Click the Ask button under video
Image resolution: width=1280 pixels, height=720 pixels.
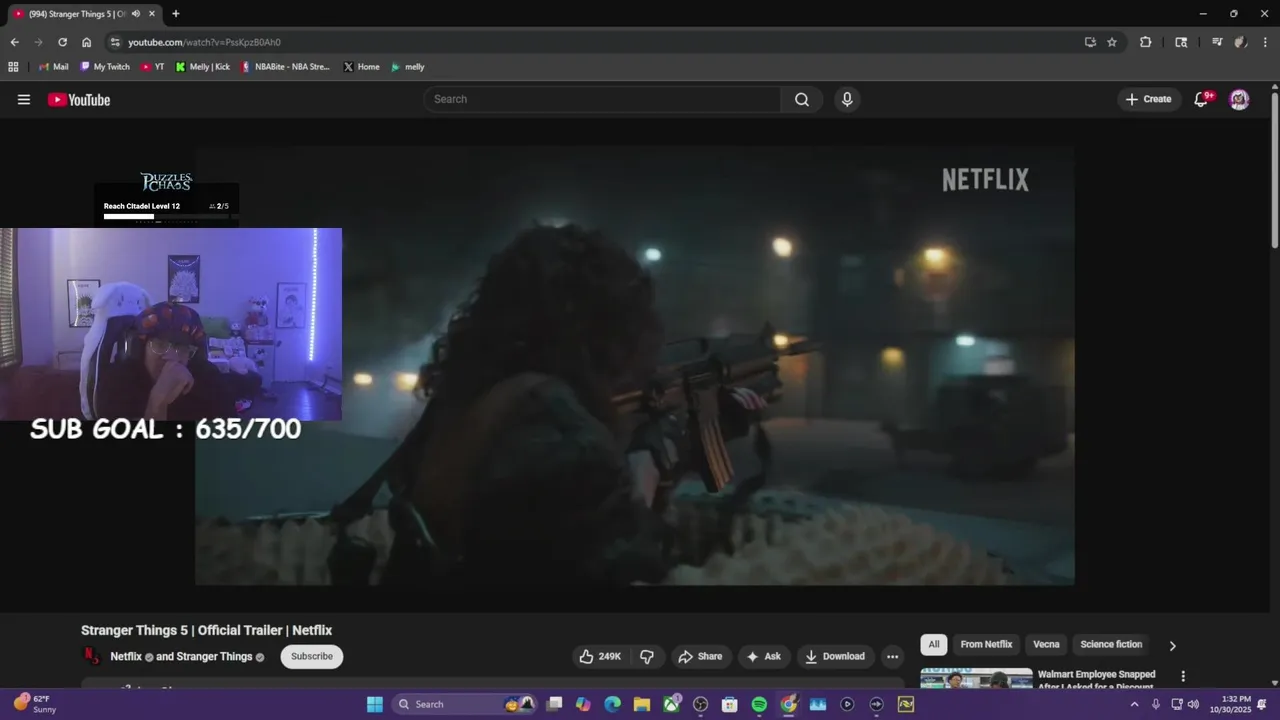(764, 656)
